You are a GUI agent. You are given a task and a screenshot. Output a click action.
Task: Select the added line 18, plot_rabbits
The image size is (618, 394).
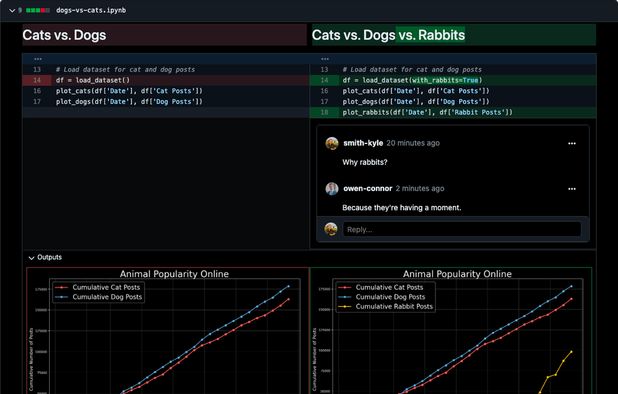pyautogui.click(x=453, y=112)
